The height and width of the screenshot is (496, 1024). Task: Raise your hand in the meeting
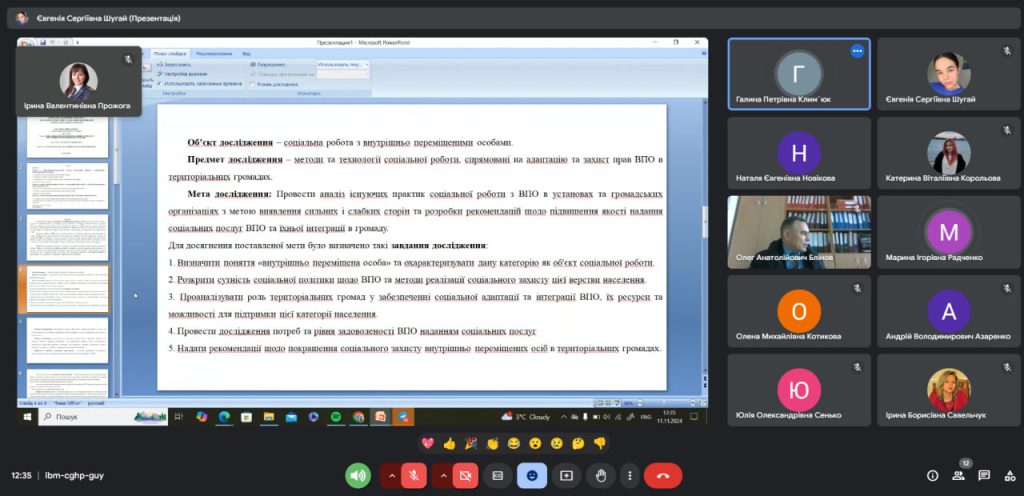600,475
